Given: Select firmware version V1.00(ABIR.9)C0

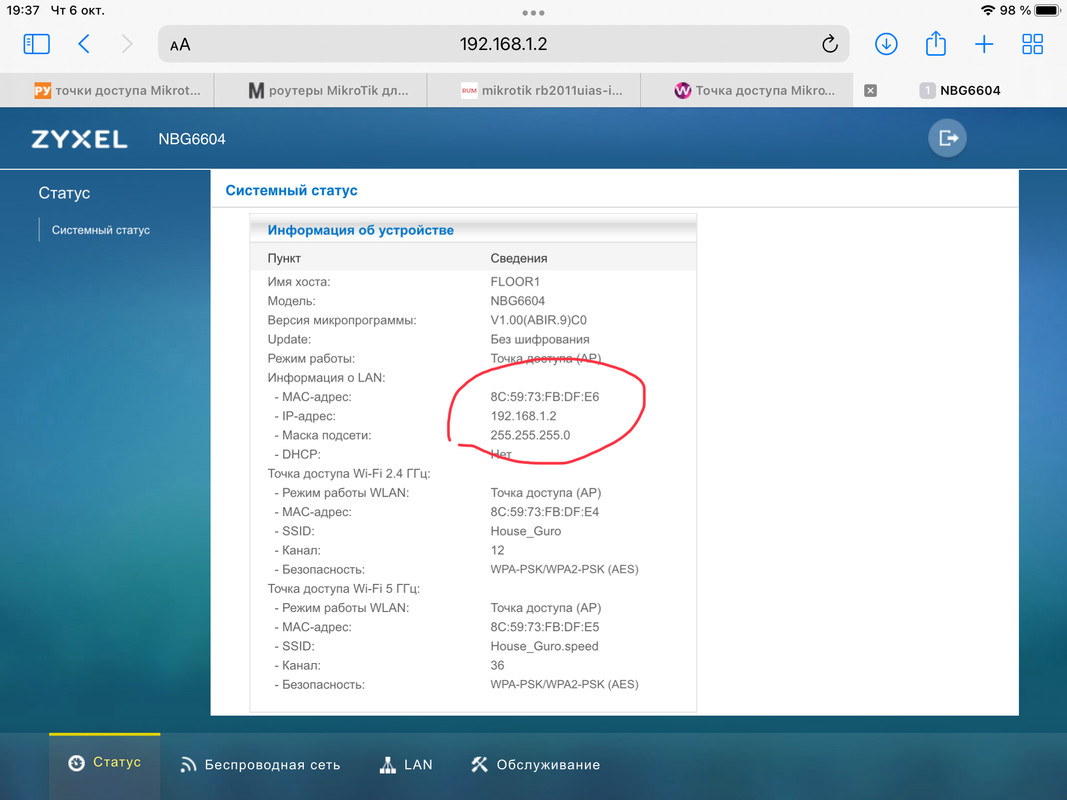Looking at the screenshot, I should [x=538, y=320].
